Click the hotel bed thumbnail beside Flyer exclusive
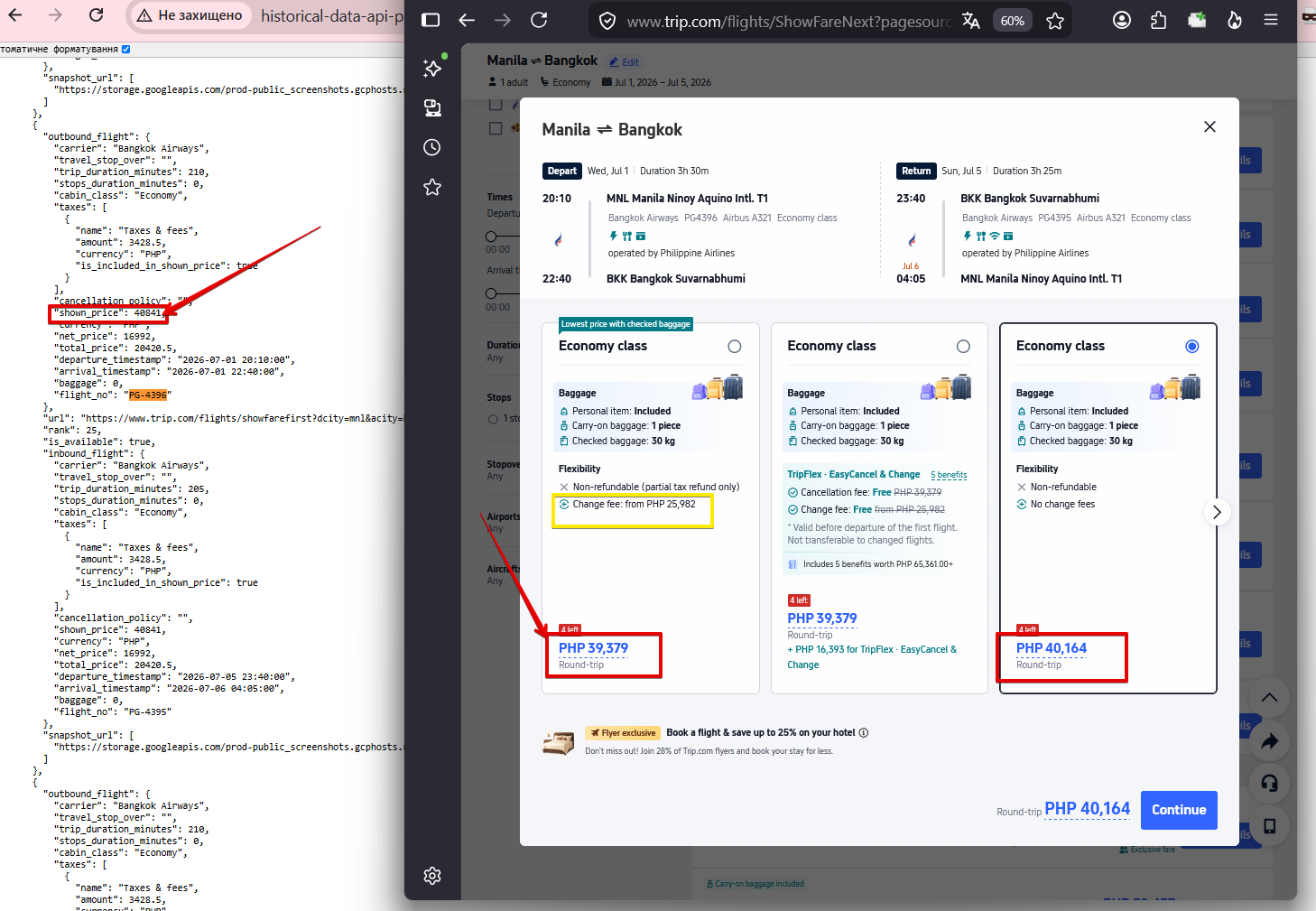This screenshot has width=1316, height=911. pos(559,742)
